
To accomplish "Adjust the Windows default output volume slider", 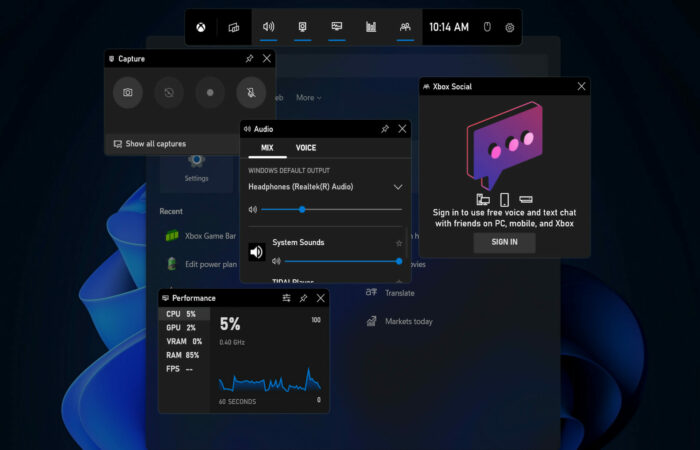I will point(331,209).
